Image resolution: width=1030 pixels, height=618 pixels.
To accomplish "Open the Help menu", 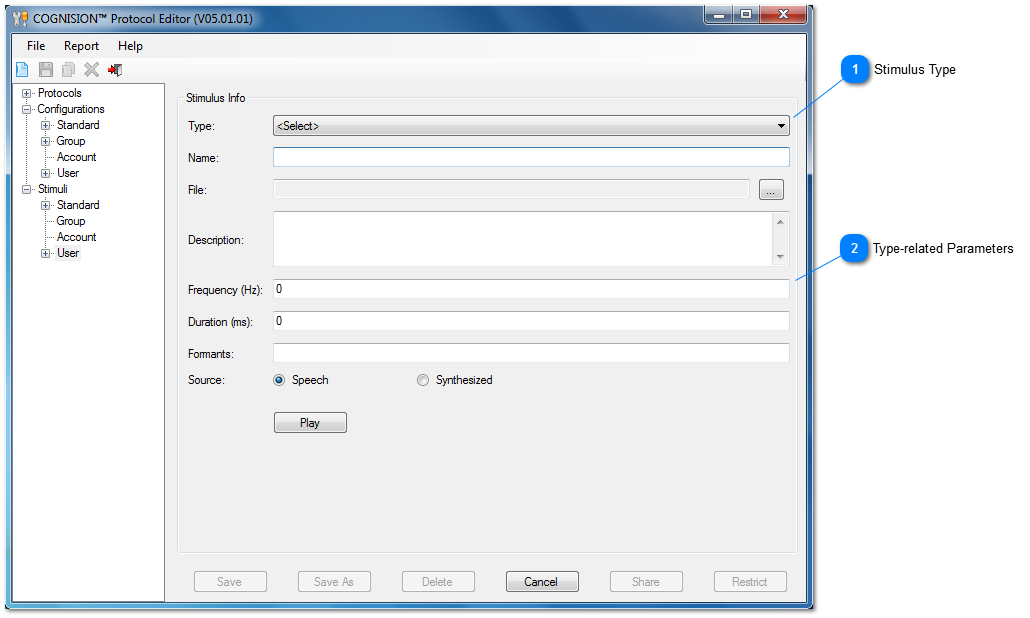I will (130, 46).
